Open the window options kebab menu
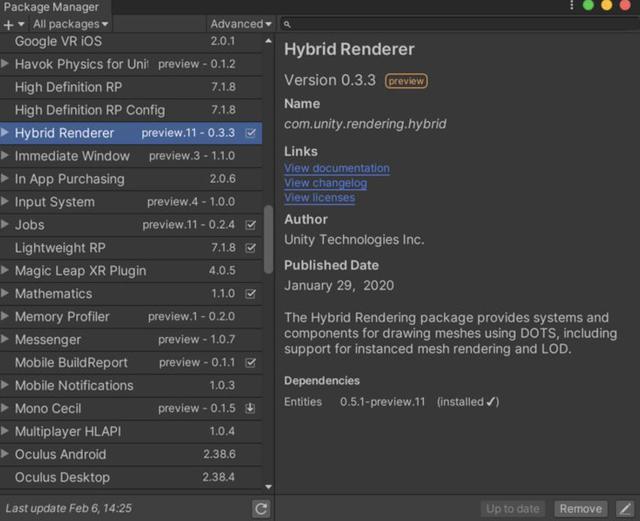Image resolution: width=640 pixels, height=521 pixels. (571, 5)
